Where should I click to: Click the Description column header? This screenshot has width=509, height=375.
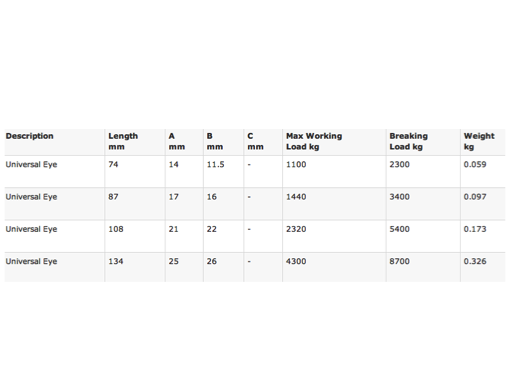pyautogui.click(x=29, y=136)
